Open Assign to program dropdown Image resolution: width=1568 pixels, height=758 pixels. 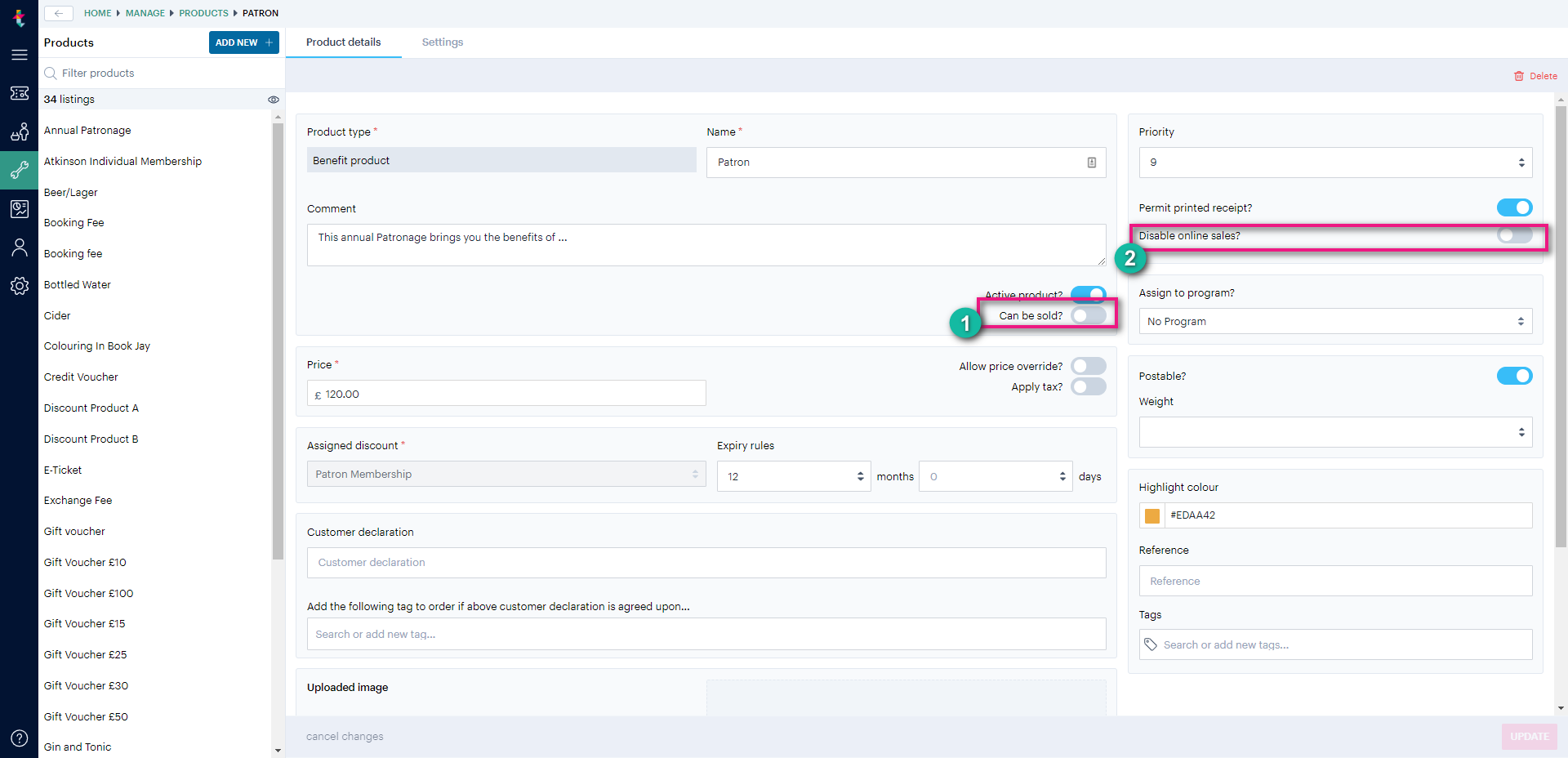pyautogui.click(x=1335, y=321)
